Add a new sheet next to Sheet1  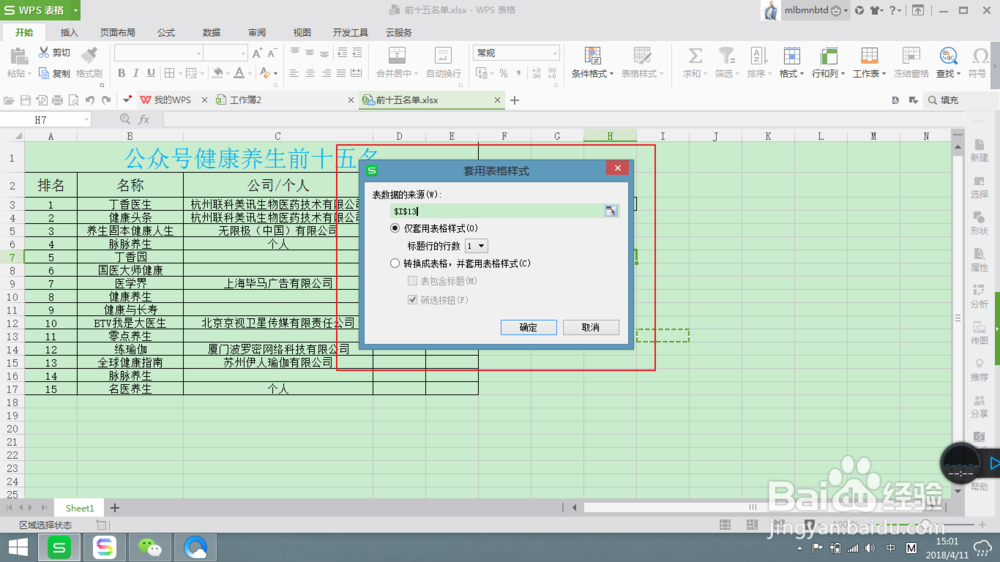pos(115,508)
